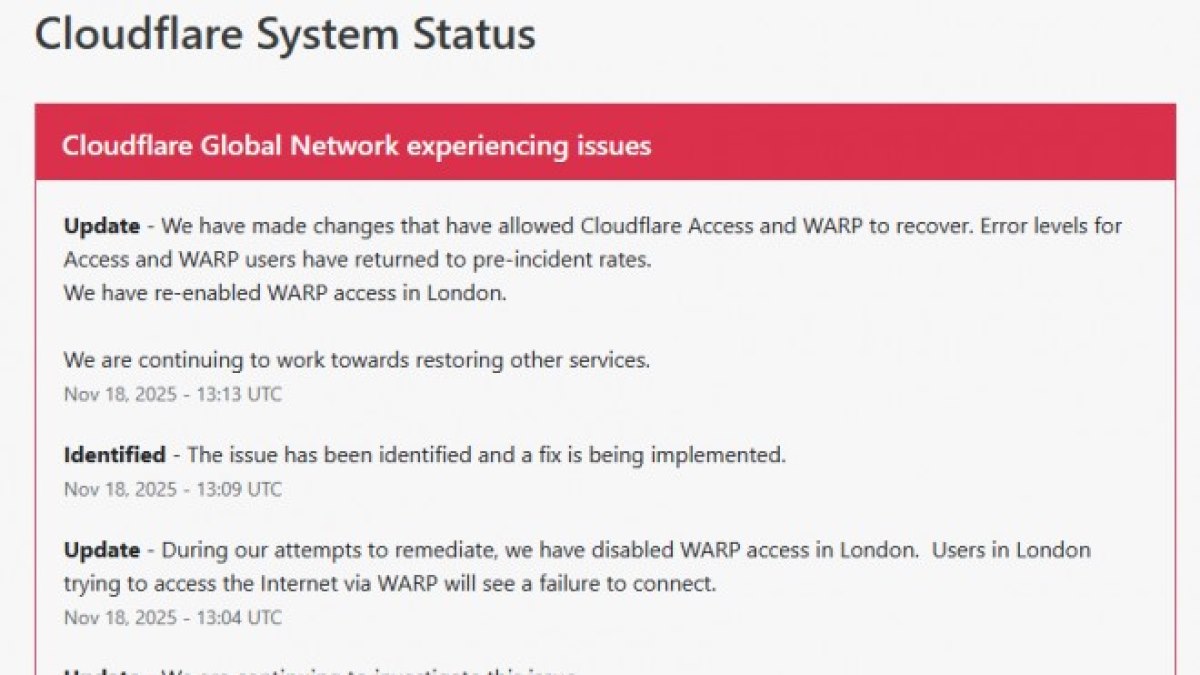The height and width of the screenshot is (675, 1200).
Task: Click the Cloudflare System Status page heading
Action: (x=285, y=34)
